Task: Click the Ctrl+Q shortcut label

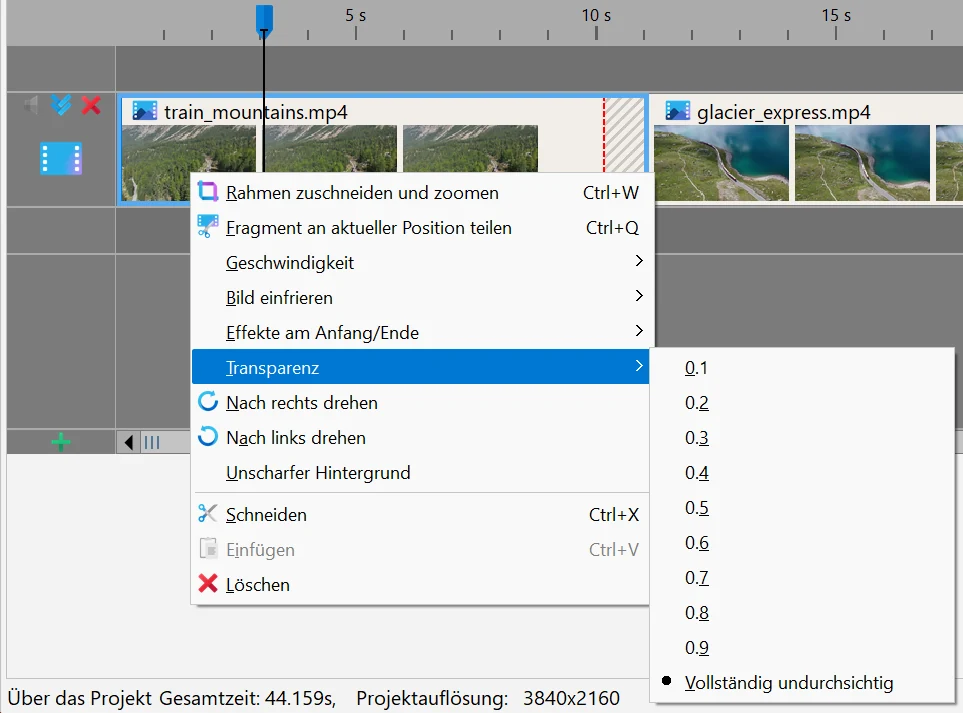Action: tap(612, 228)
